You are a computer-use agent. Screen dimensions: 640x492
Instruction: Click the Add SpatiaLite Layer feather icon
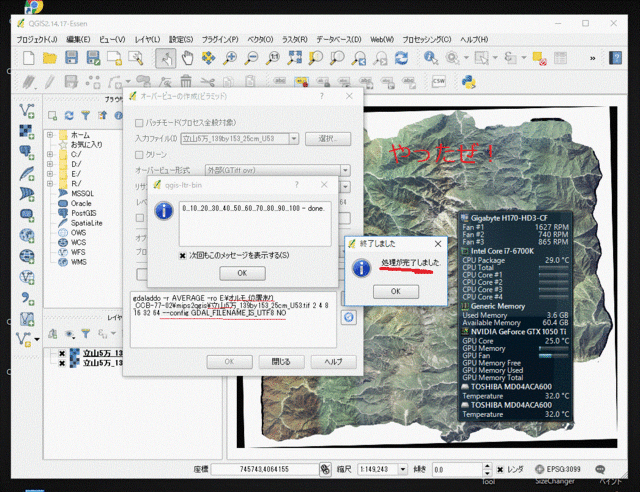coord(27,173)
